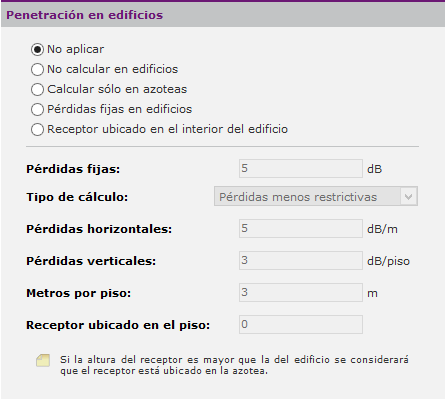Click the 'Pérdidas fijas' dB input field

pos(301,168)
